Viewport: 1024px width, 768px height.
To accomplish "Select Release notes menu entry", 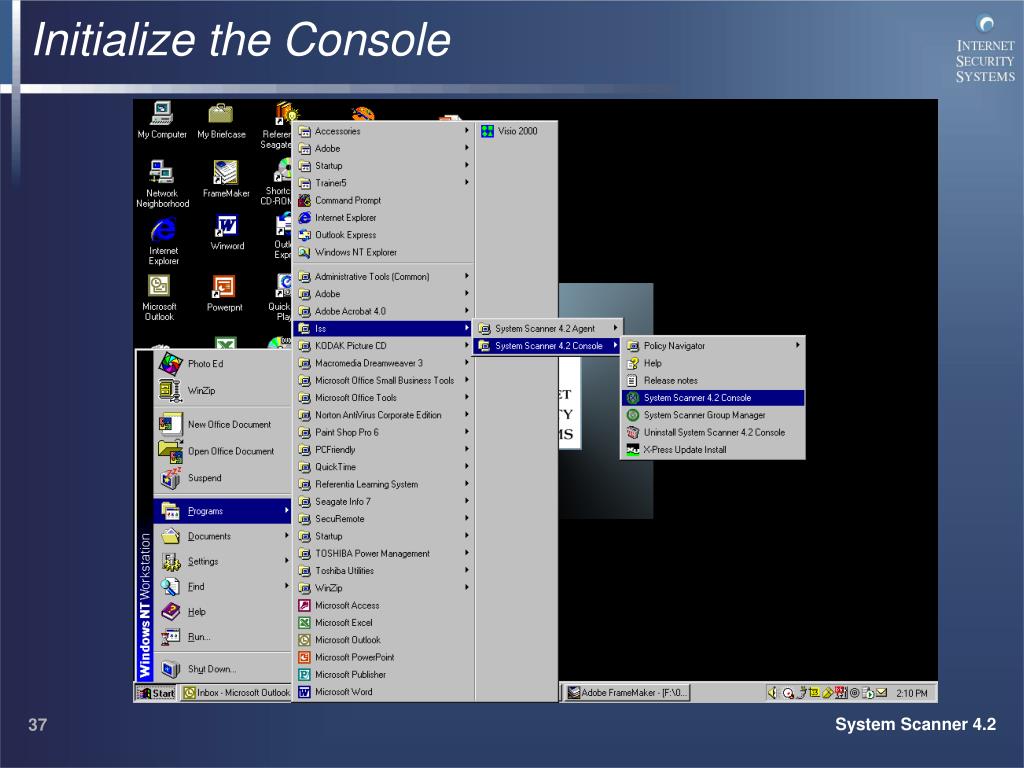I will [712, 381].
